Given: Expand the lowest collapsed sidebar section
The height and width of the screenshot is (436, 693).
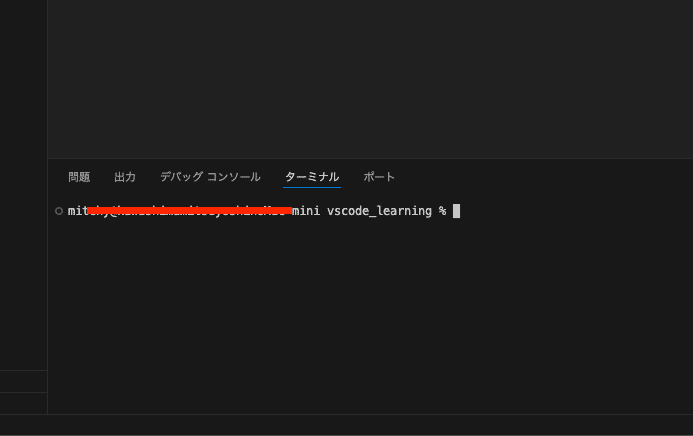Looking at the screenshot, I should pos(23,403).
